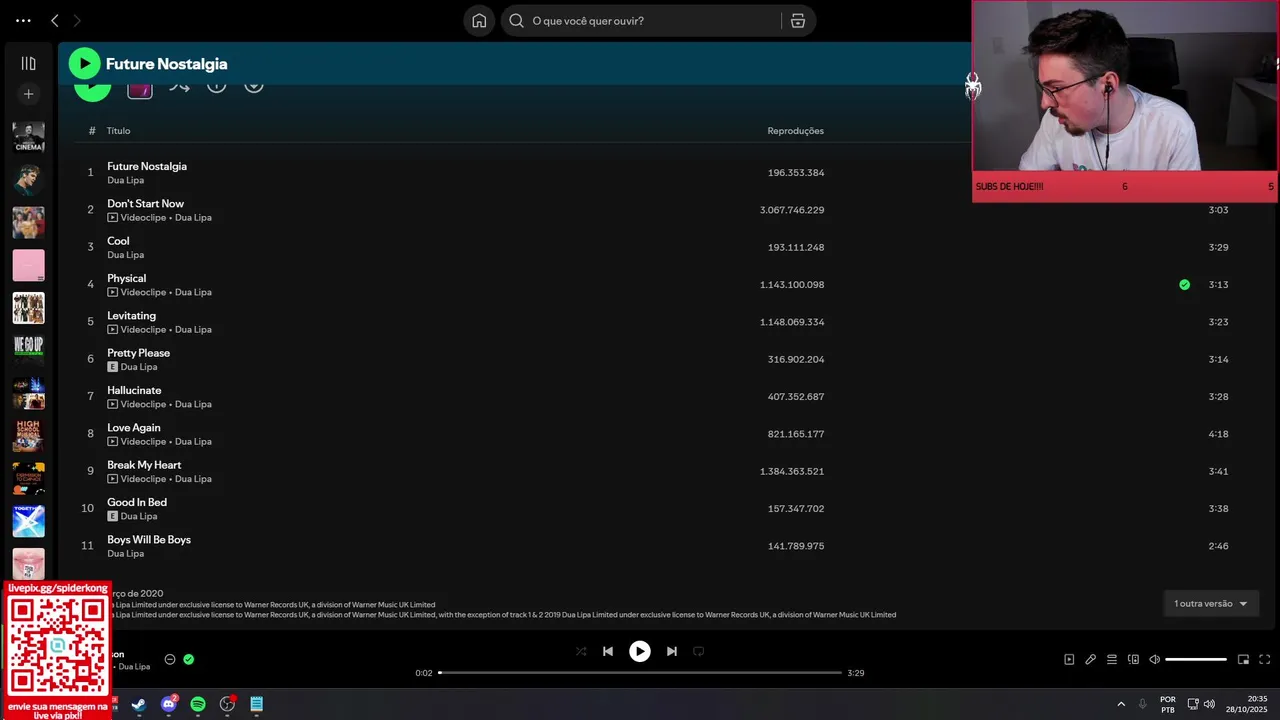Toggle shuffle in the player bar
The height and width of the screenshot is (720, 1280).
point(581,651)
